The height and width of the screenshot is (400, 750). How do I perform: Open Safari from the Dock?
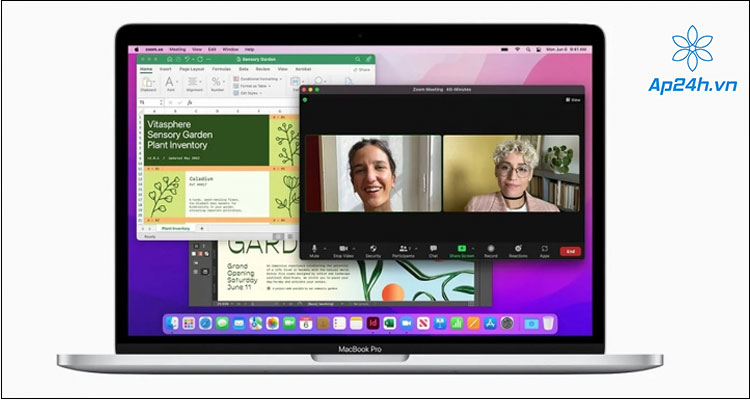tap(205, 323)
